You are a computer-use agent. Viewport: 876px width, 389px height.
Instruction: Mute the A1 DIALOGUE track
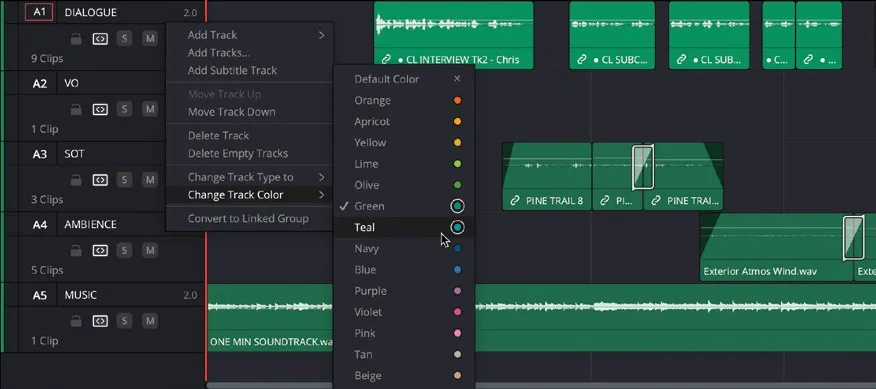[x=149, y=39]
